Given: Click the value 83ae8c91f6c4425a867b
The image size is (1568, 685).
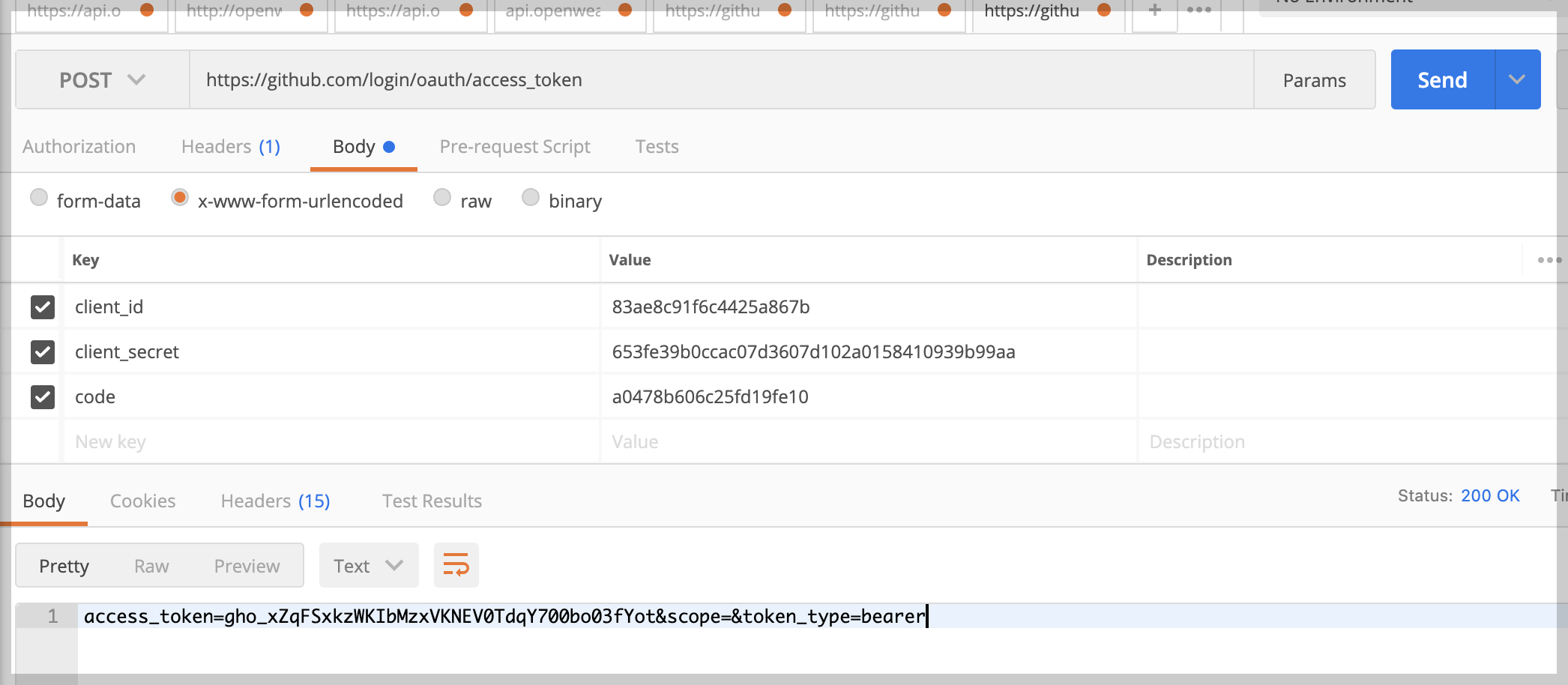Looking at the screenshot, I should (711, 307).
